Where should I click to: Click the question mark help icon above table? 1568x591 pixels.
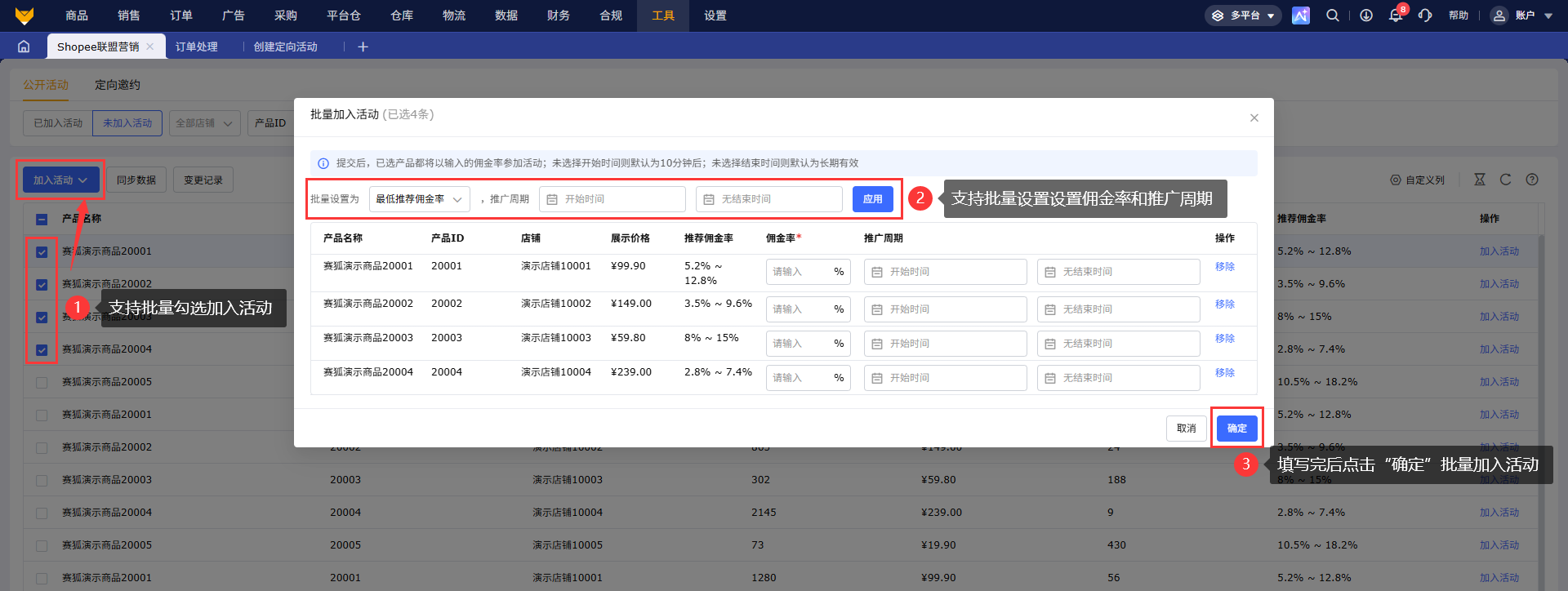pyautogui.click(x=1532, y=180)
